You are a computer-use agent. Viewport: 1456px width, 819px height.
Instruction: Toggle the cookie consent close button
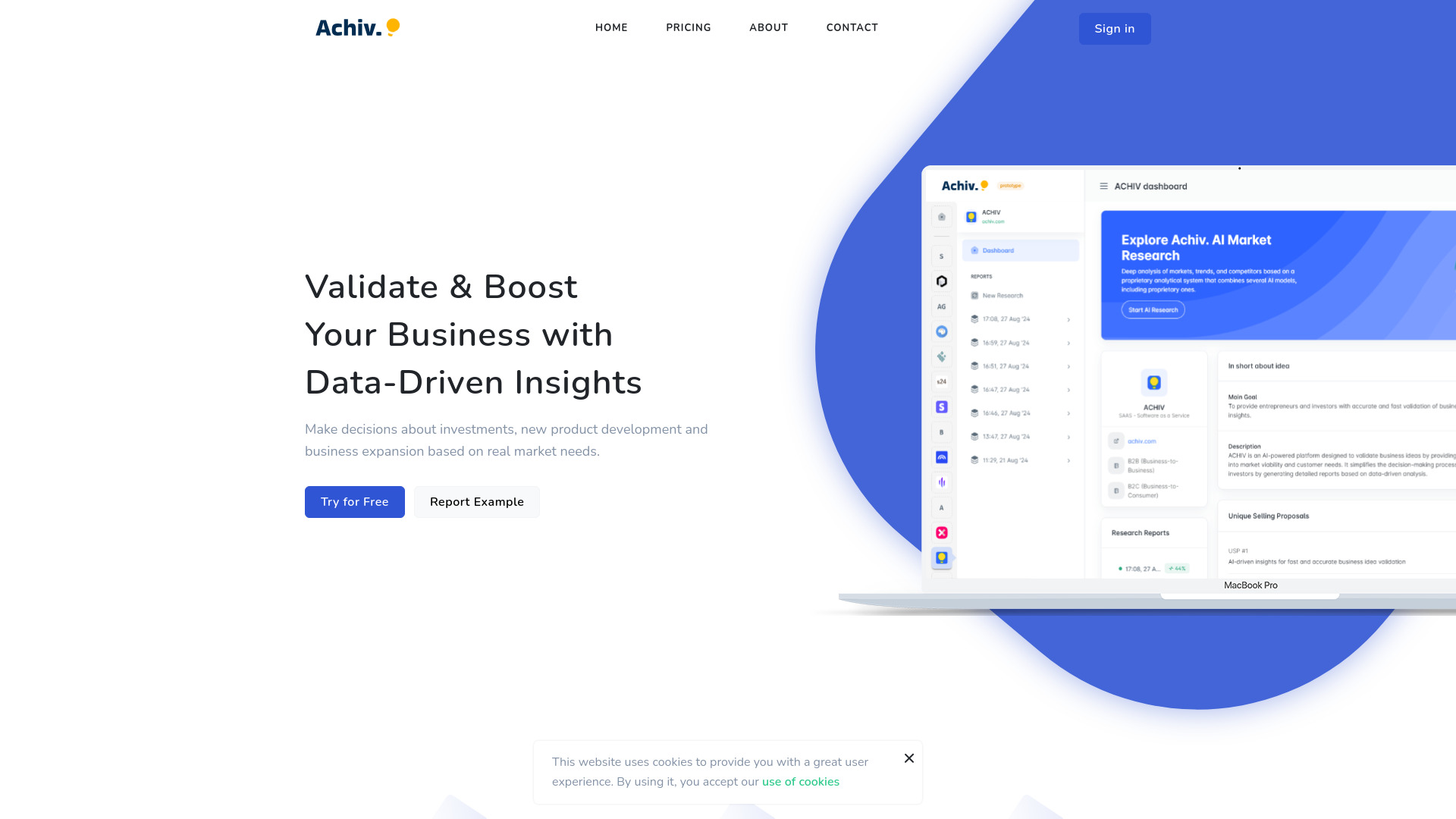click(x=908, y=758)
